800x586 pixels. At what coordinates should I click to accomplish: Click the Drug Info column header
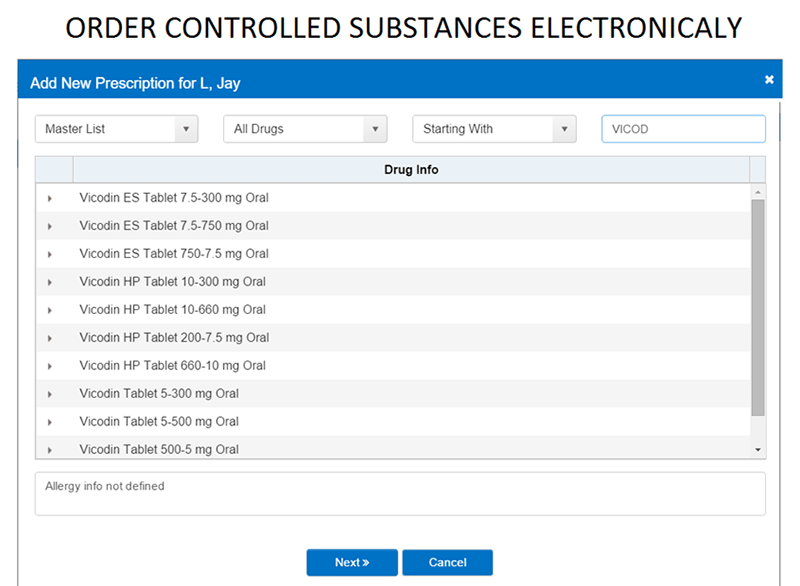tap(411, 169)
